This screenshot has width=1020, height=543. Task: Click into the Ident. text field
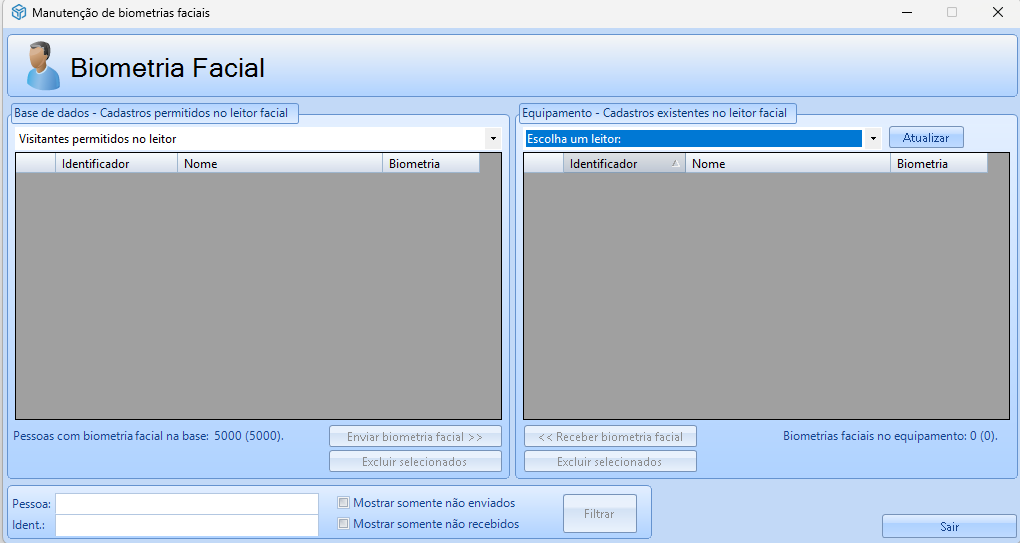pyautogui.click(x=187, y=525)
